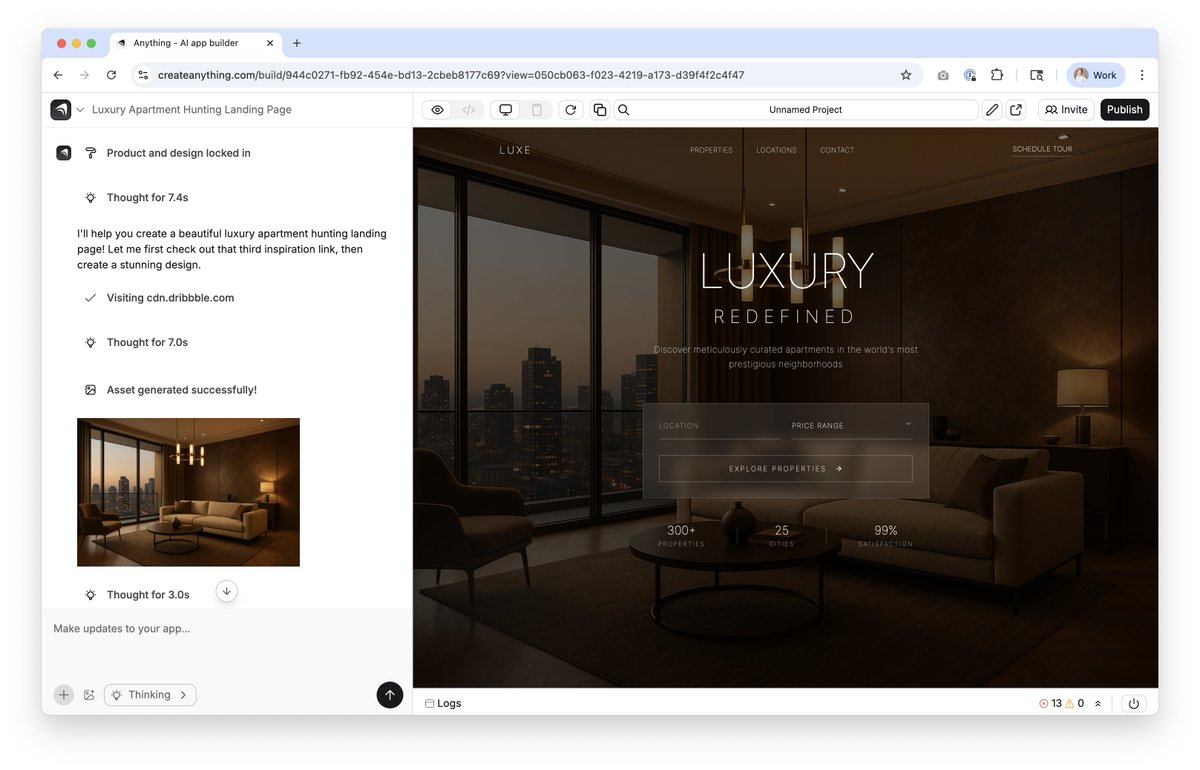The width and height of the screenshot is (1200, 770).
Task: Click the power icon in the logs bar
Action: click(x=1134, y=703)
